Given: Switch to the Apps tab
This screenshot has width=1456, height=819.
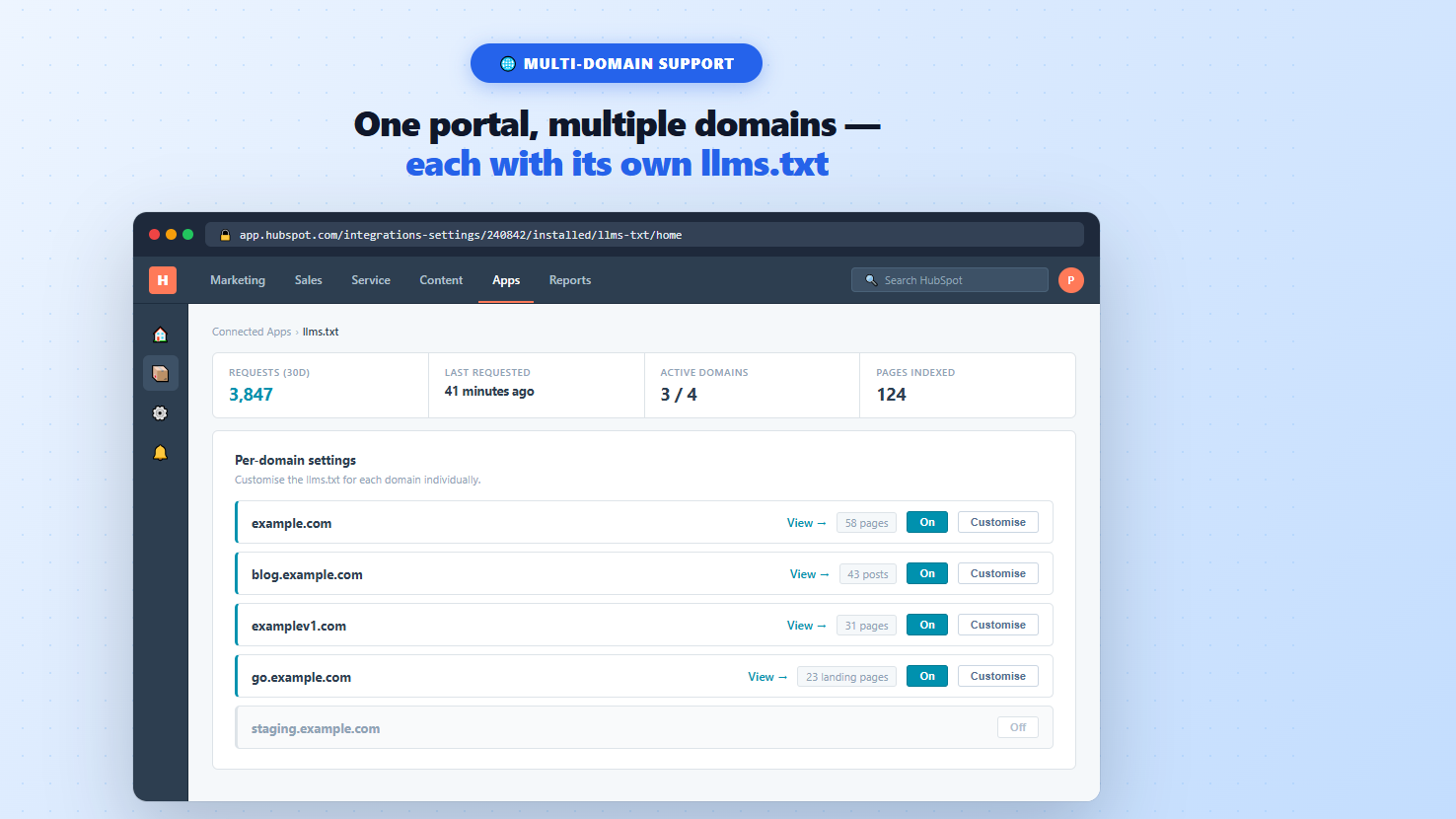Looking at the screenshot, I should pyautogui.click(x=506, y=280).
